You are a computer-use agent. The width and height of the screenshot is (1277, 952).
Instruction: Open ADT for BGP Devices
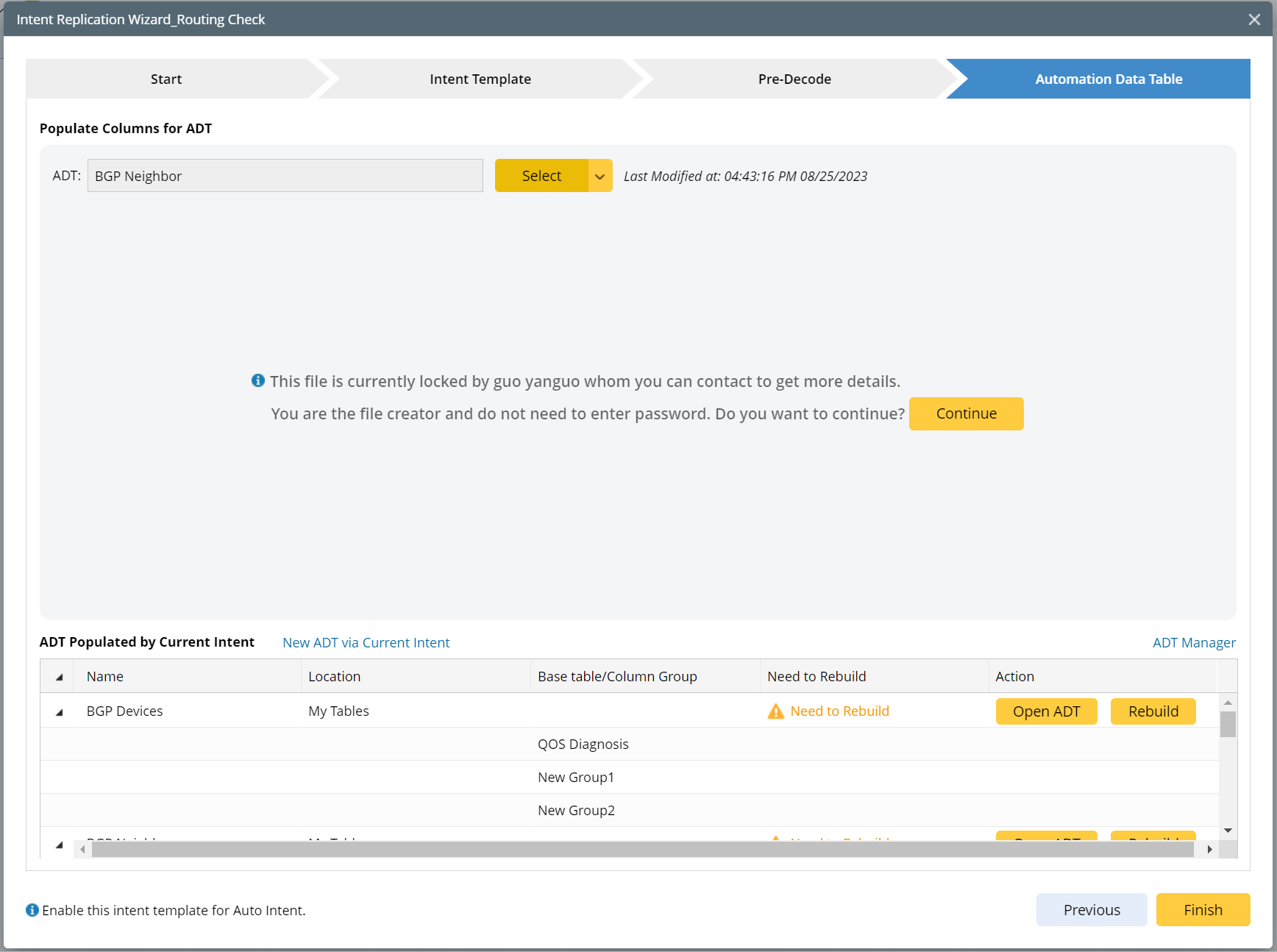coord(1046,711)
